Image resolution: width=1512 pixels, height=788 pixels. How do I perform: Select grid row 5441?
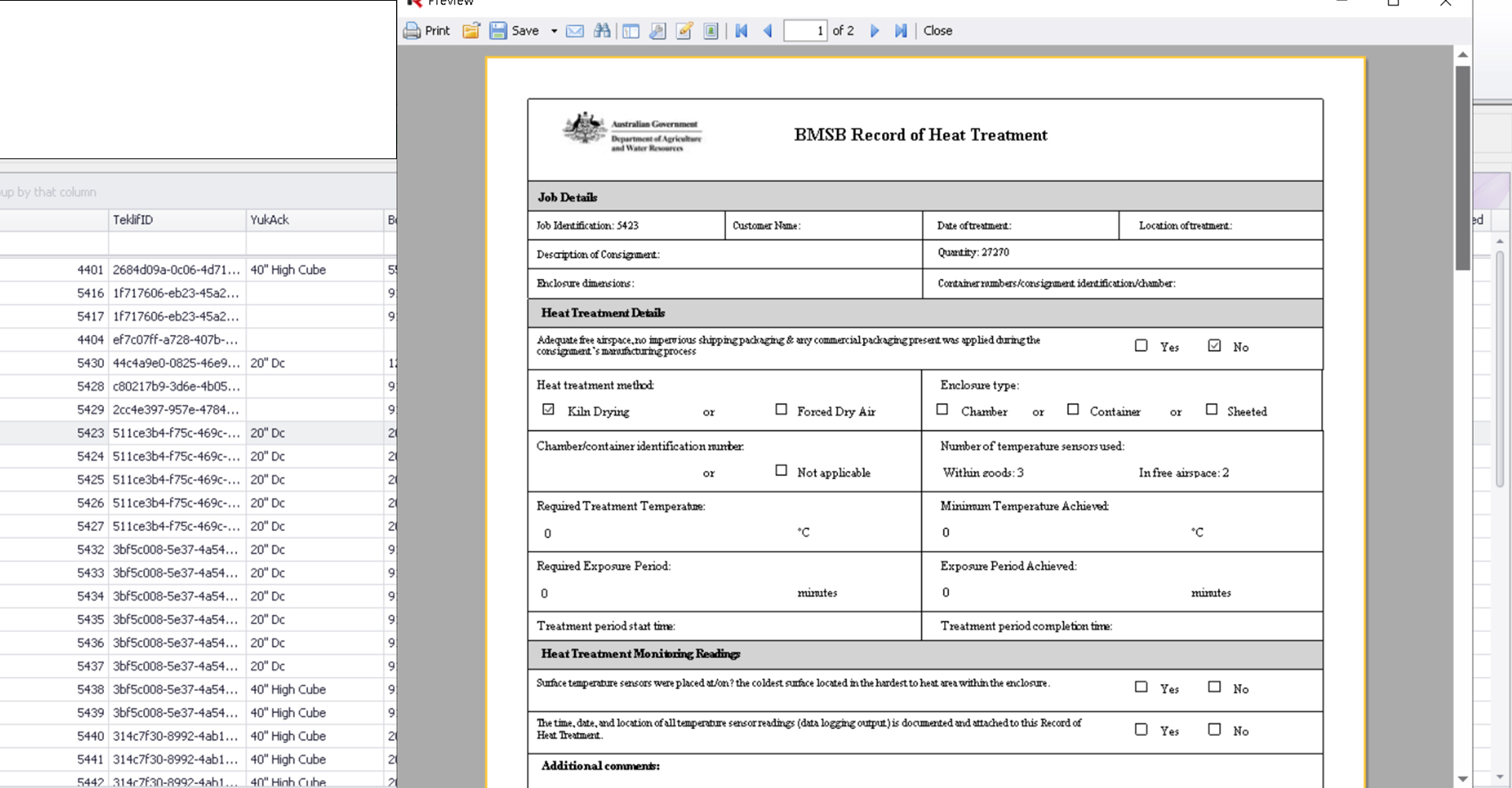coord(198,760)
